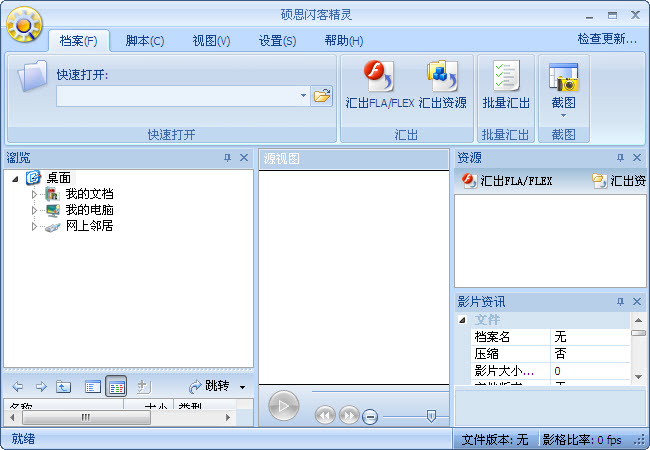Go forward in the browse panel
The width and height of the screenshot is (650, 450).
(41, 387)
